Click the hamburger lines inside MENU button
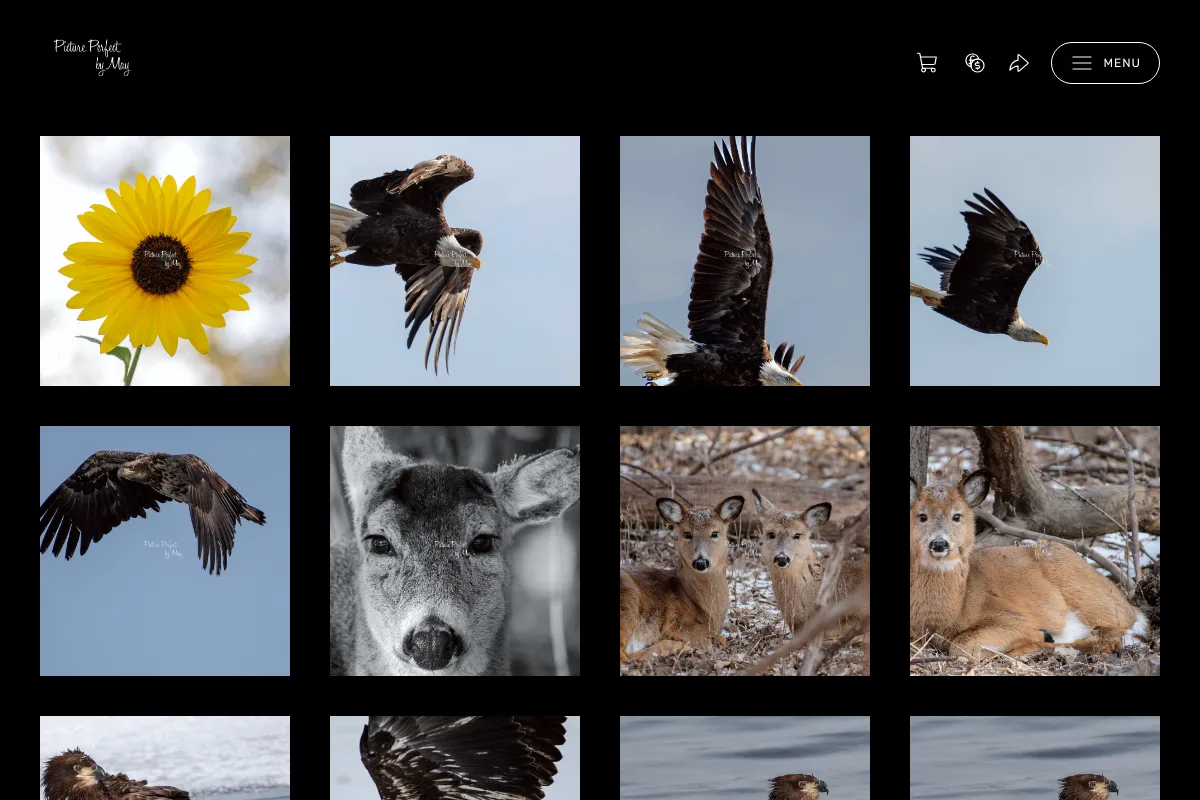1200x800 pixels. coord(1082,63)
